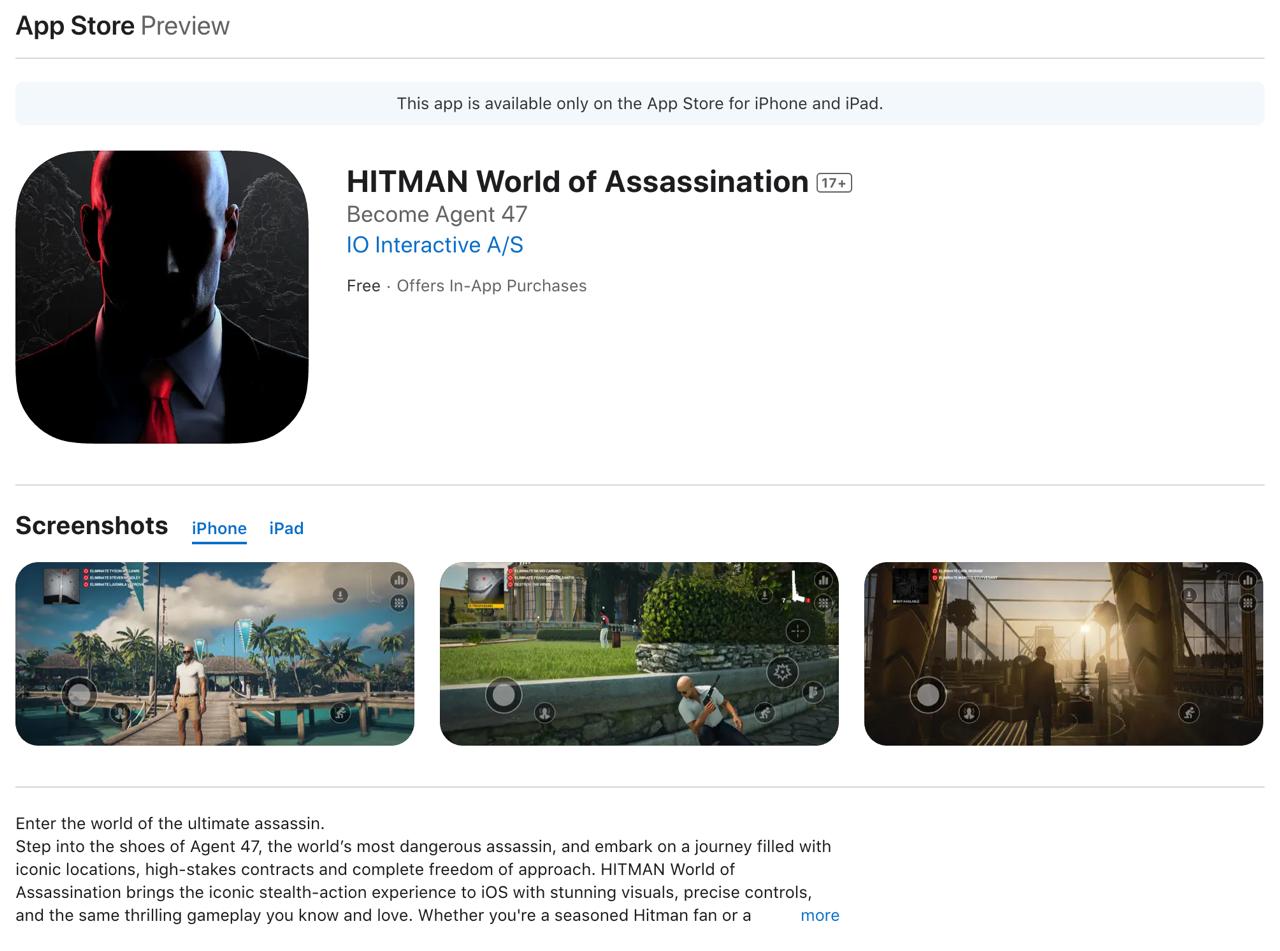Open the tropical dock screenshot thumbnail
The height and width of the screenshot is (951, 1280).
coord(215,654)
